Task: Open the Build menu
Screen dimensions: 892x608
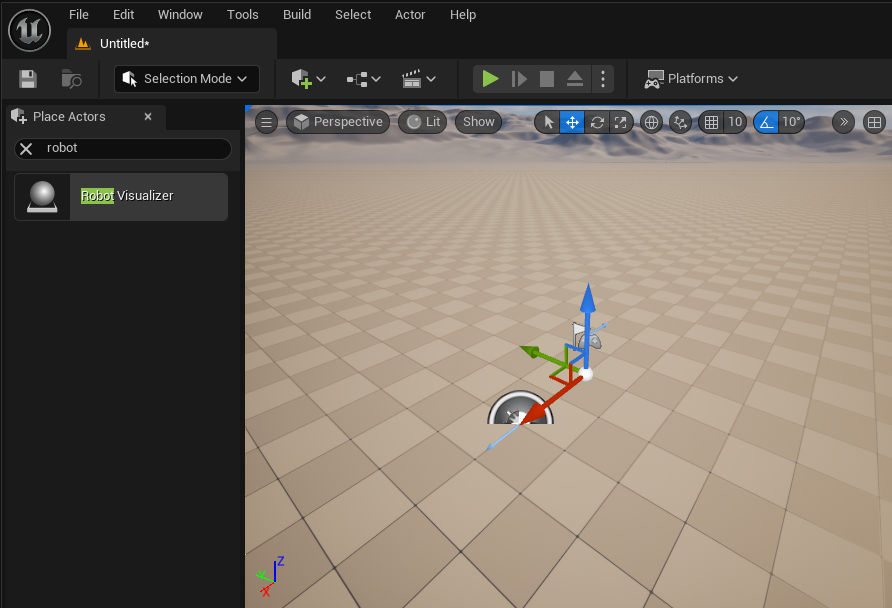Action: 297,15
